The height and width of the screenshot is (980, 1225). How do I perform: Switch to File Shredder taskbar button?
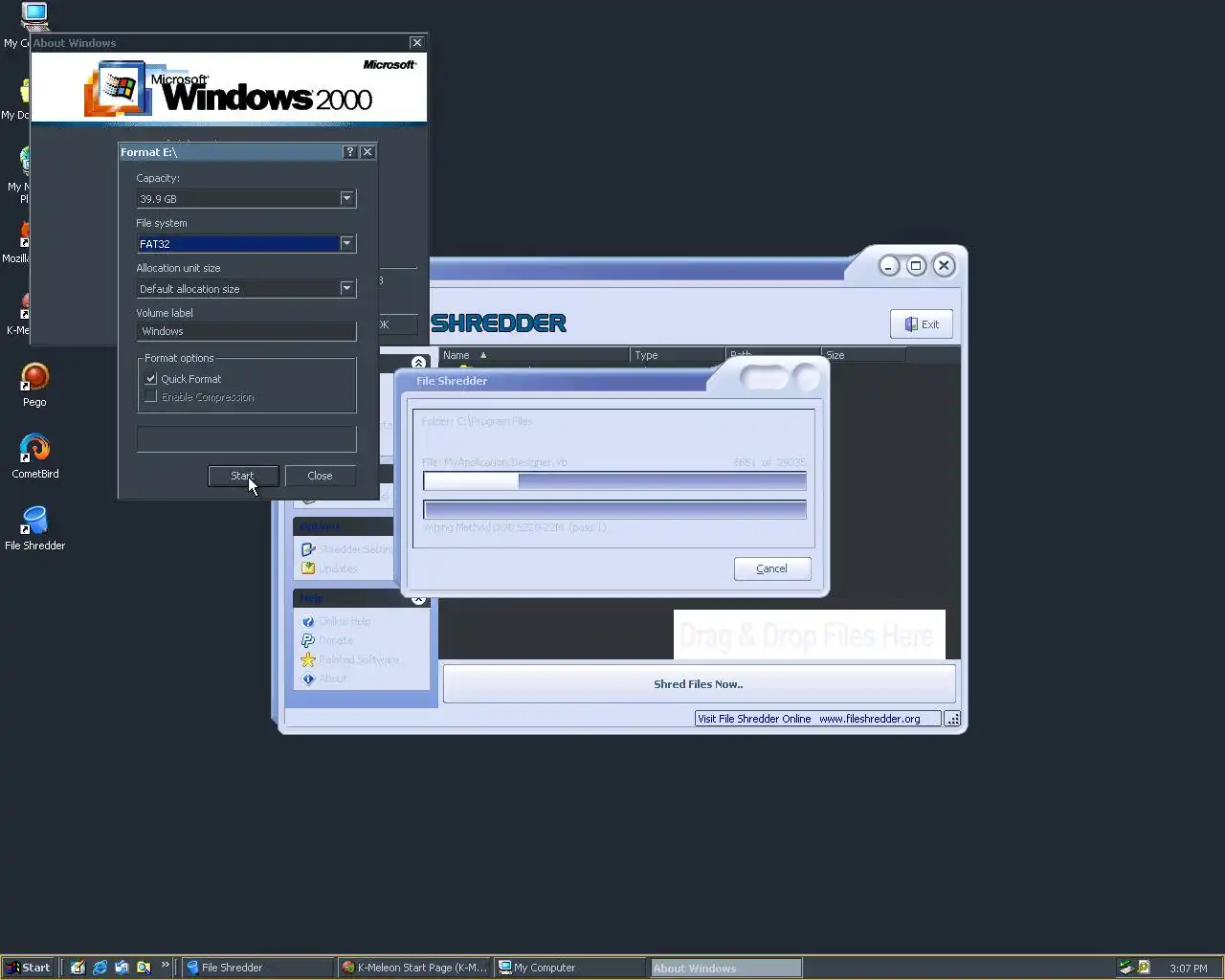(x=258, y=968)
